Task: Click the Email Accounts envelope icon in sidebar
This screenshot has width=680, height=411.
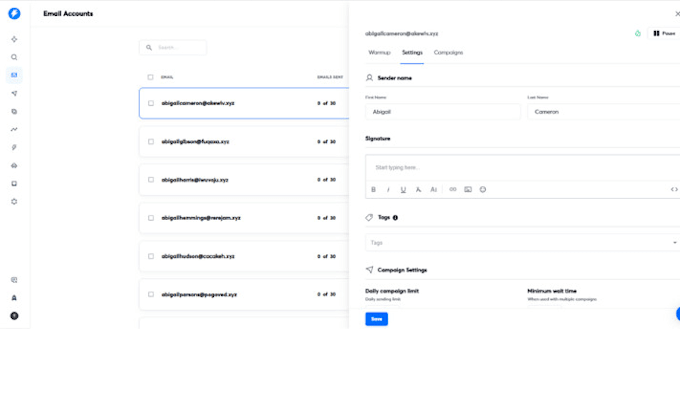Action: click(x=14, y=75)
